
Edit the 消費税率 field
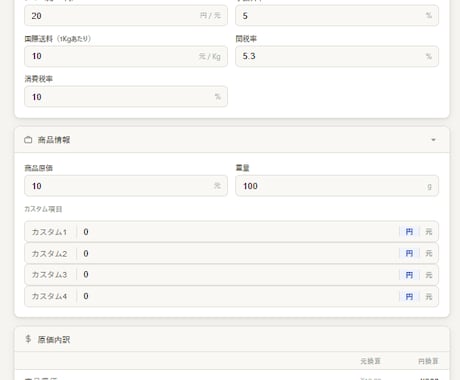[126, 97]
